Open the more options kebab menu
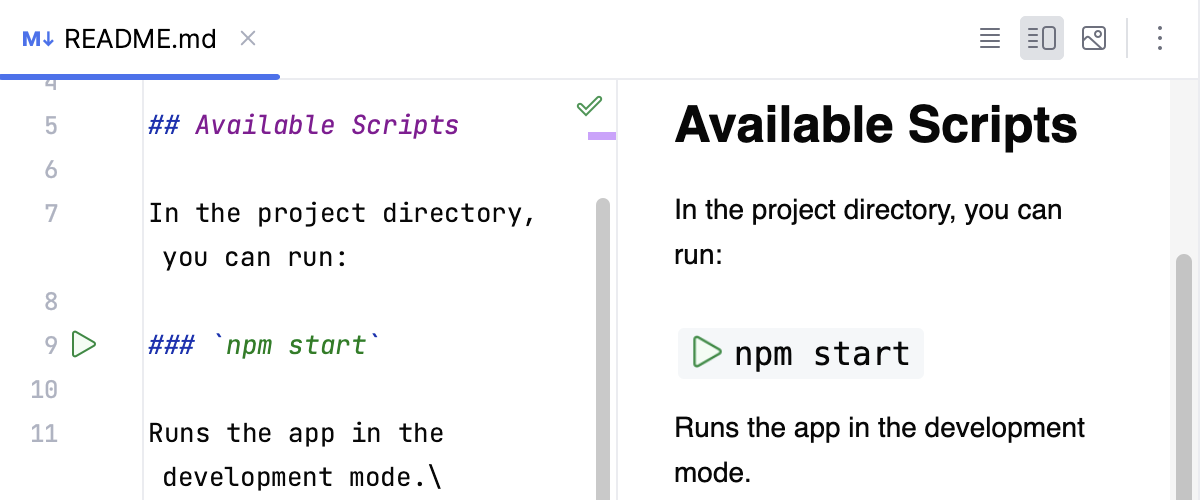The width and height of the screenshot is (1200, 500). [1160, 39]
